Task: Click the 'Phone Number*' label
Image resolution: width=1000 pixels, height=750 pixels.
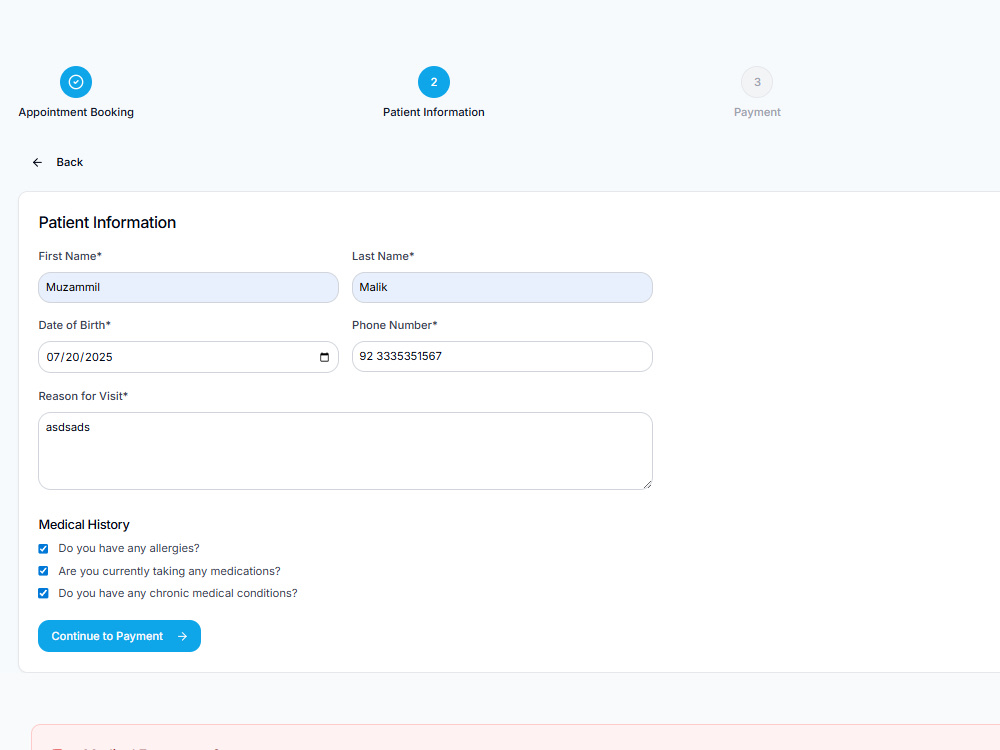Action: point(395,325)
